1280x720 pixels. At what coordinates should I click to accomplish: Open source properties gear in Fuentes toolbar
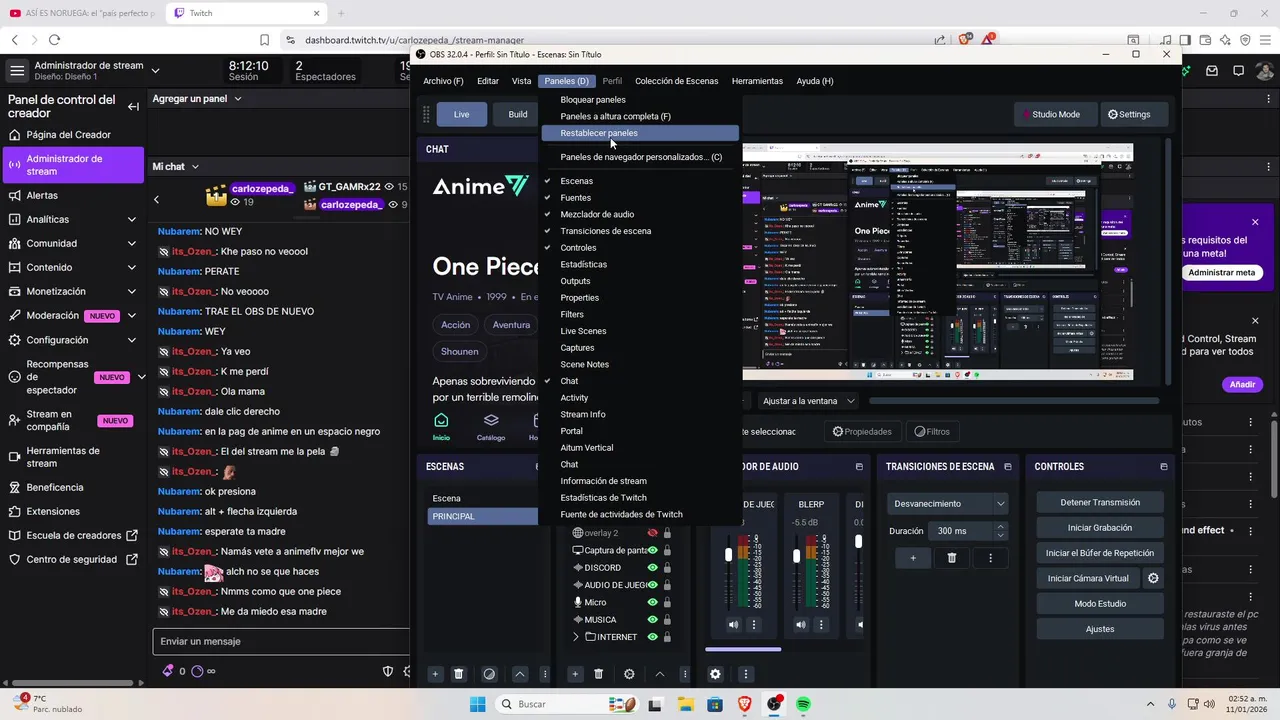click(629, 674)
